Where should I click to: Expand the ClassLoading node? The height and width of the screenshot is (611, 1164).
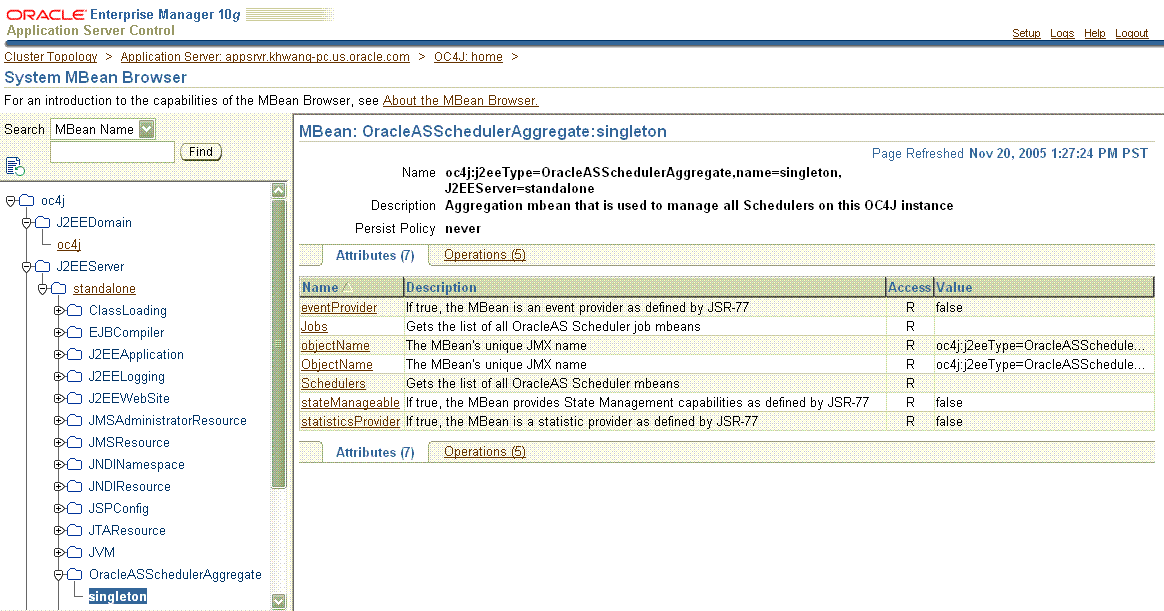[59, 310]
